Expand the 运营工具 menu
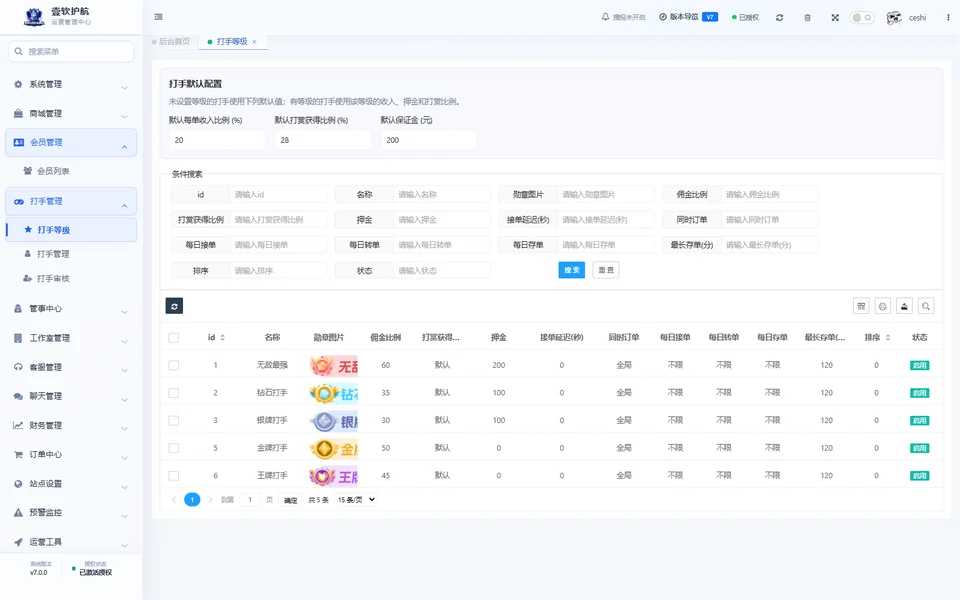 click(x=71, y=542)
